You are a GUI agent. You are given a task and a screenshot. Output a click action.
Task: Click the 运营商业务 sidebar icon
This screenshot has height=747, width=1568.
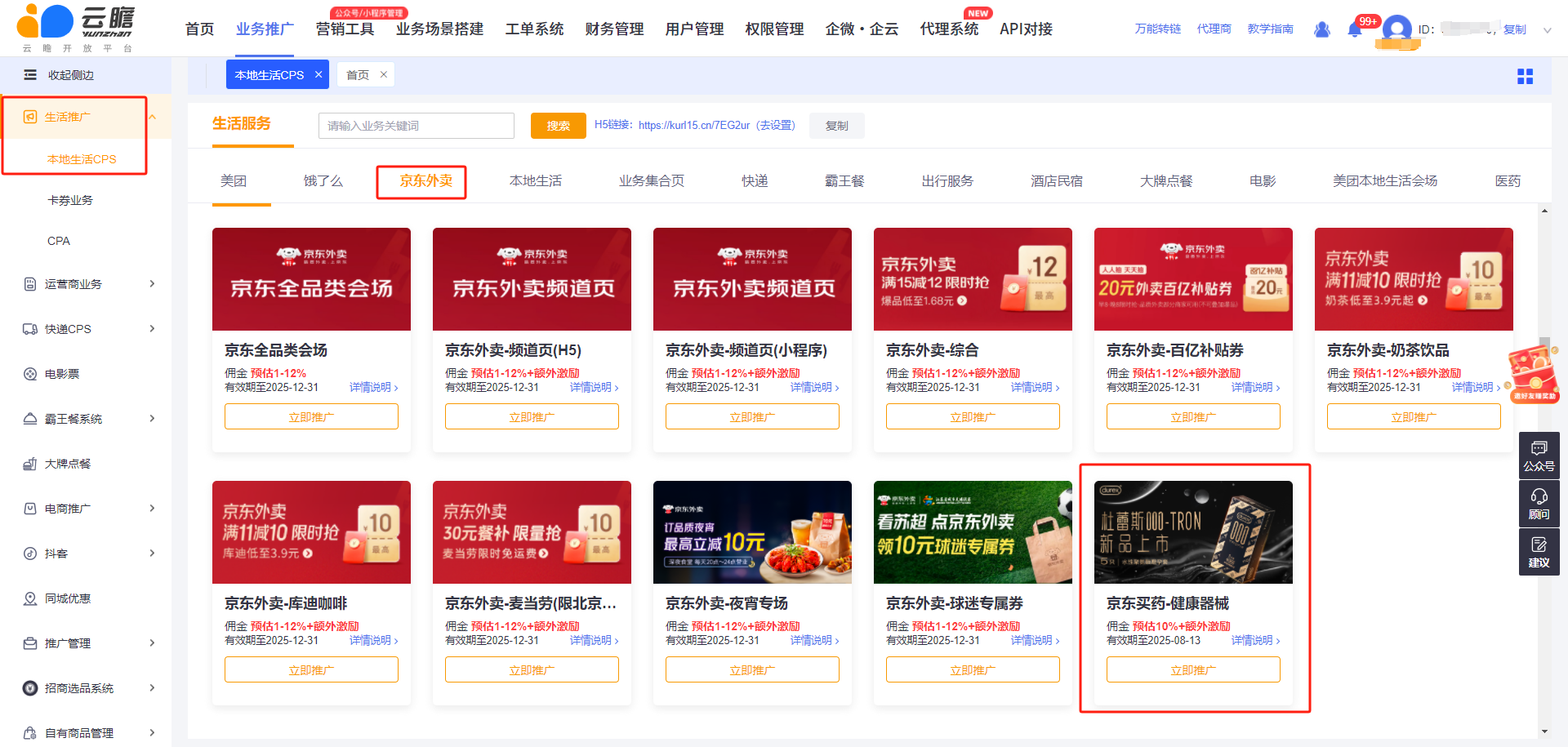pos(30,284)
